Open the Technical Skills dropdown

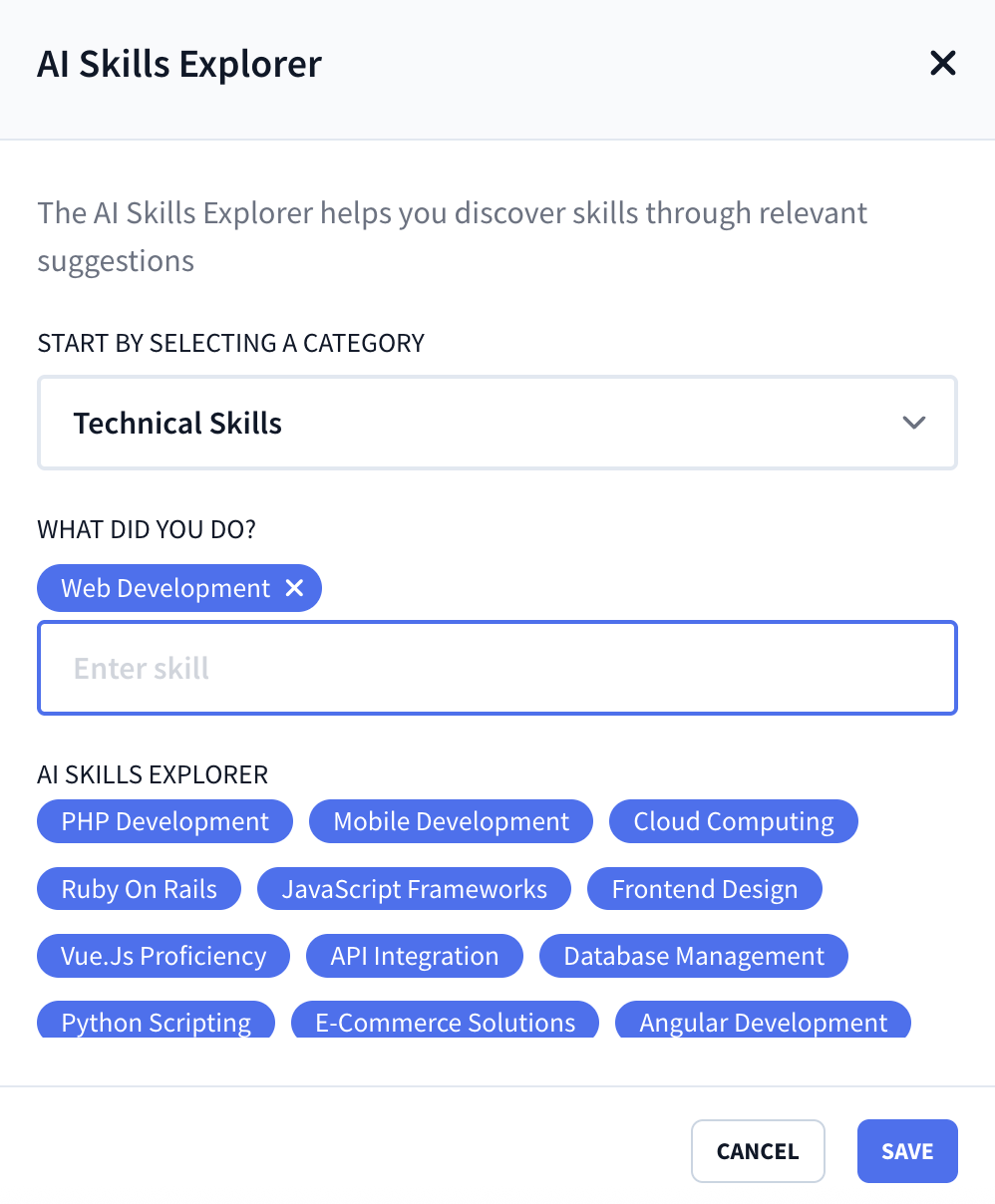[497, 423]
